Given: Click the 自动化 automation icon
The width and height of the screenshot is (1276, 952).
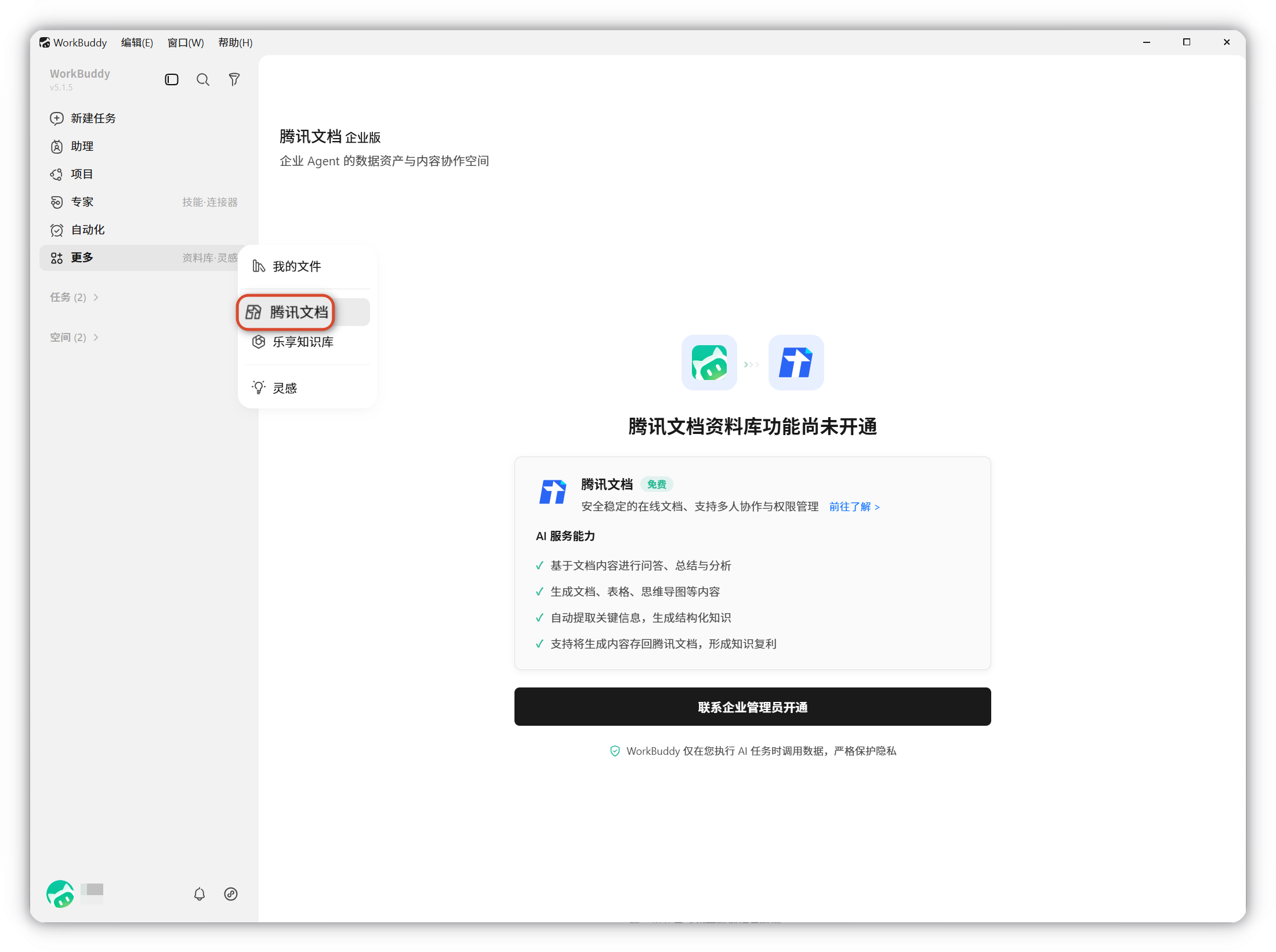Looking at the screenshot, I should (57, 230).
